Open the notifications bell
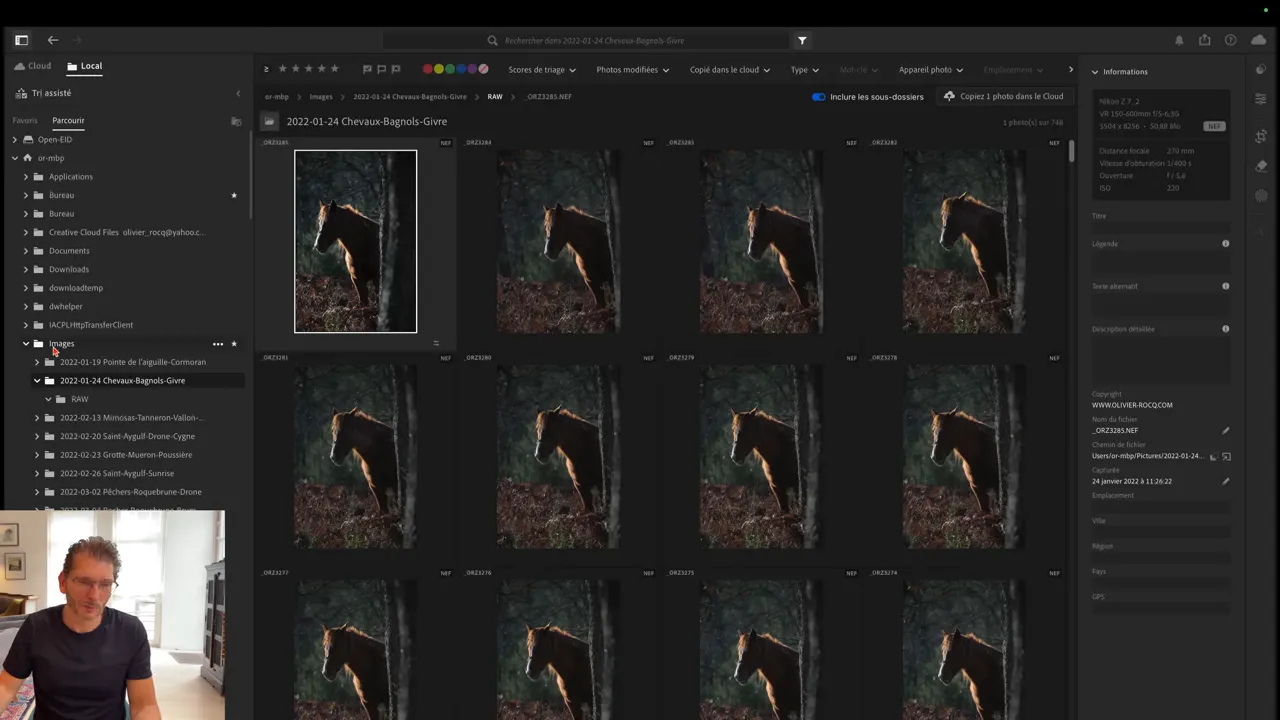Viewport: 1280px width, 720px height. pos(1179,40)
